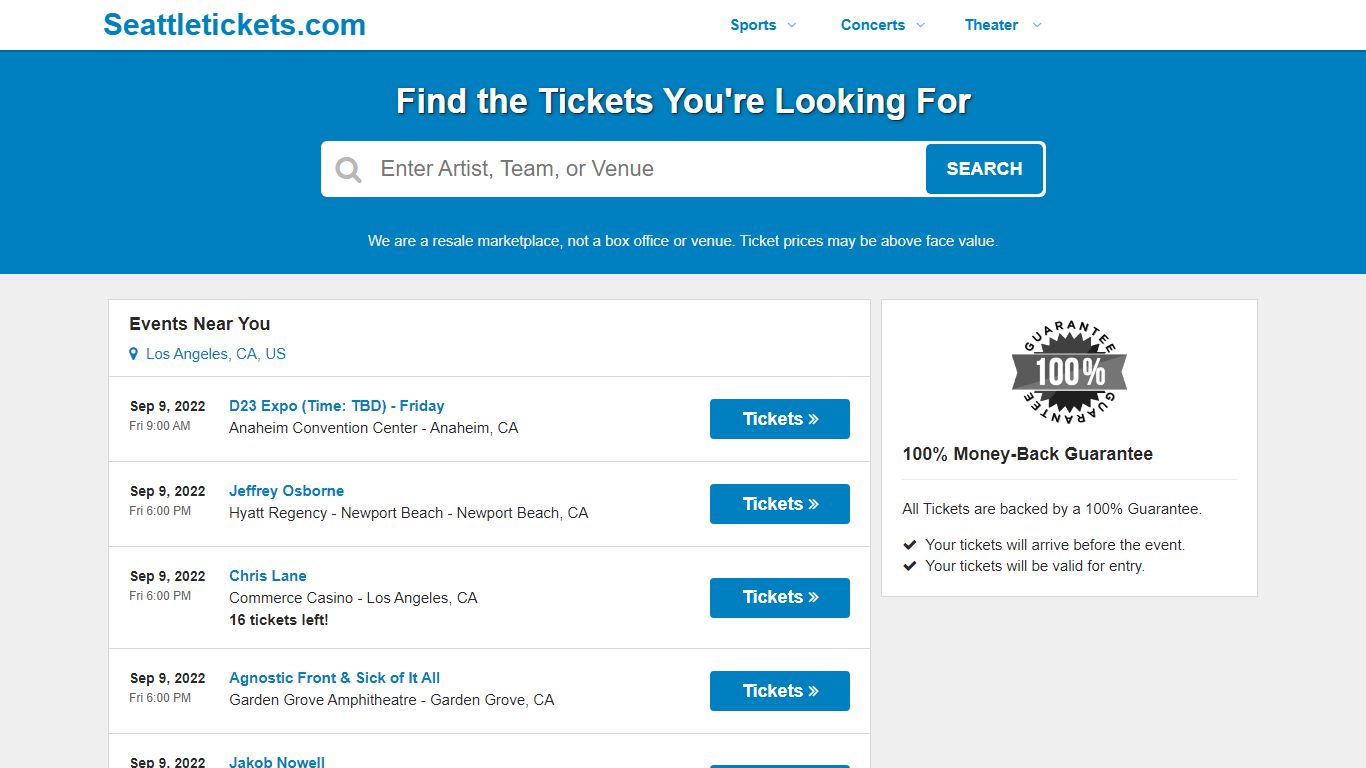This screenshot has height=768, width=1366.
Task: Click Commerce Casino - Los Angeles text
Action: pyautogui.click(x=353, y=598)
